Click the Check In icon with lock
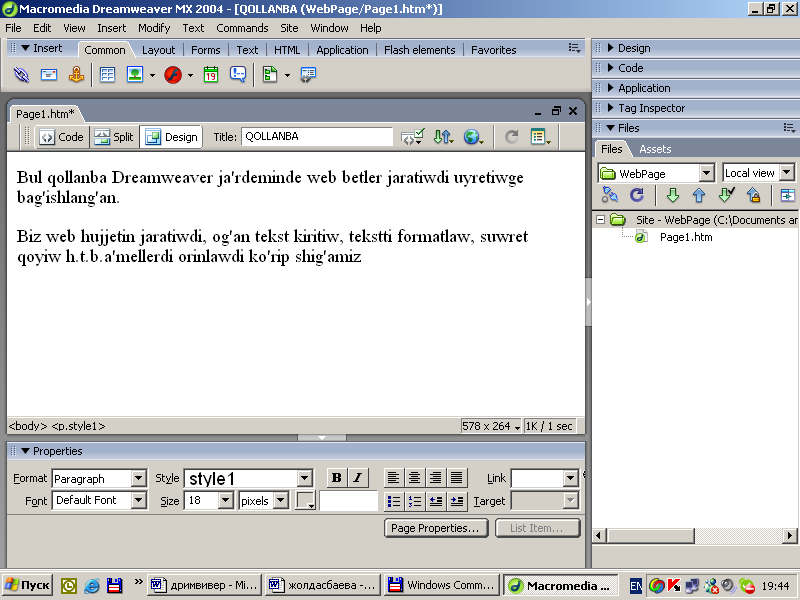 (754, 195)
